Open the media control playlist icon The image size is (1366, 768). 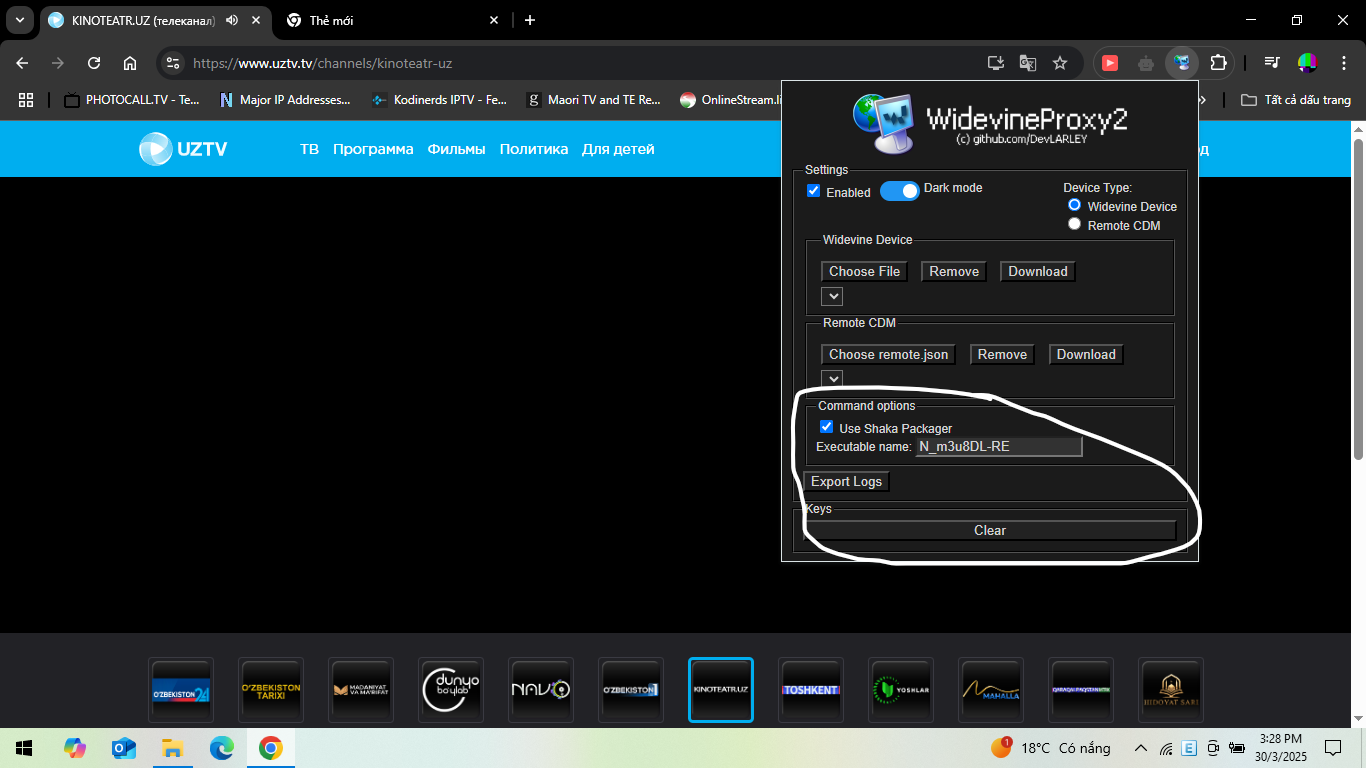point(1271,63)
